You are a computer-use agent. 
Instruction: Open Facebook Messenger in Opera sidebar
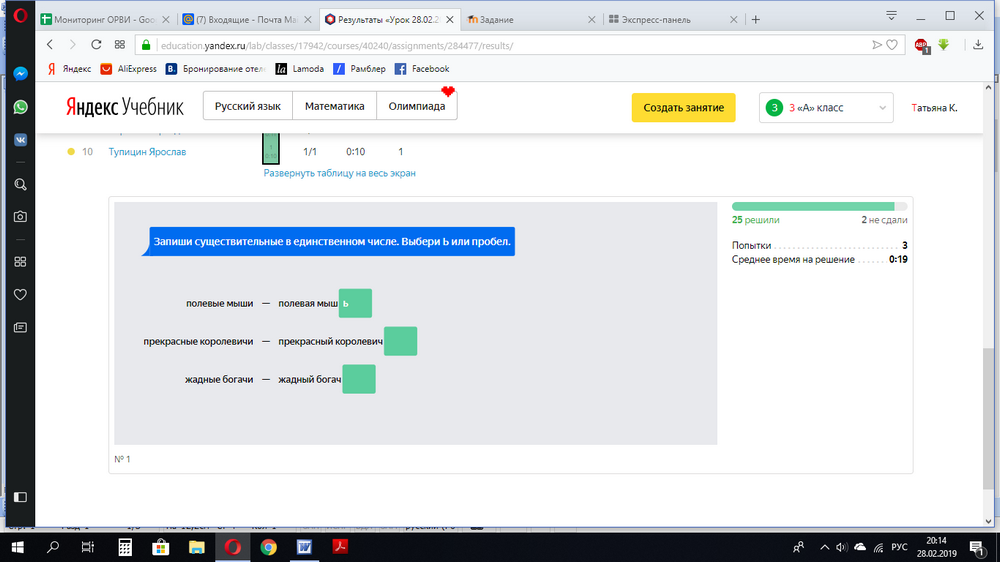pyautogui.click(x=20, y=74)
